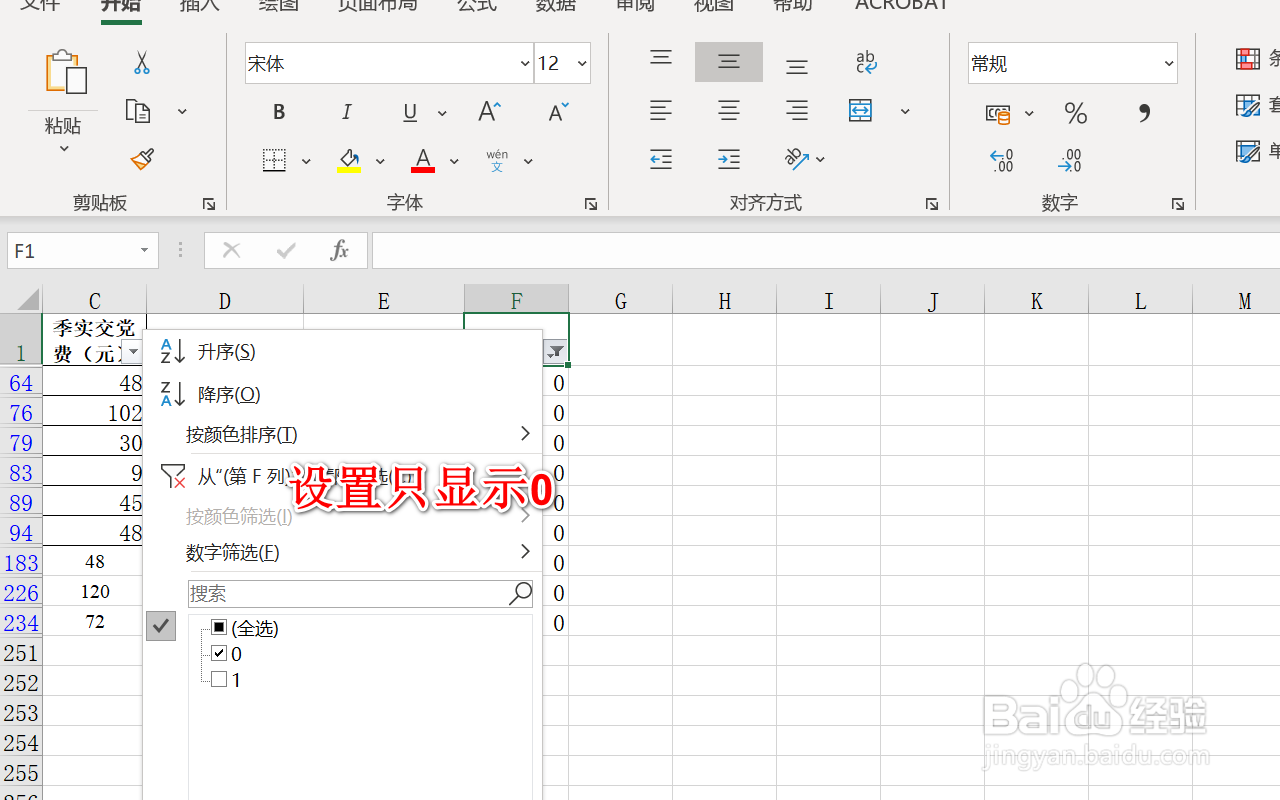Screen dimensions: 1280x800
Task: Open the font name dropdown showing 宋体
Action: pos(525,62)
